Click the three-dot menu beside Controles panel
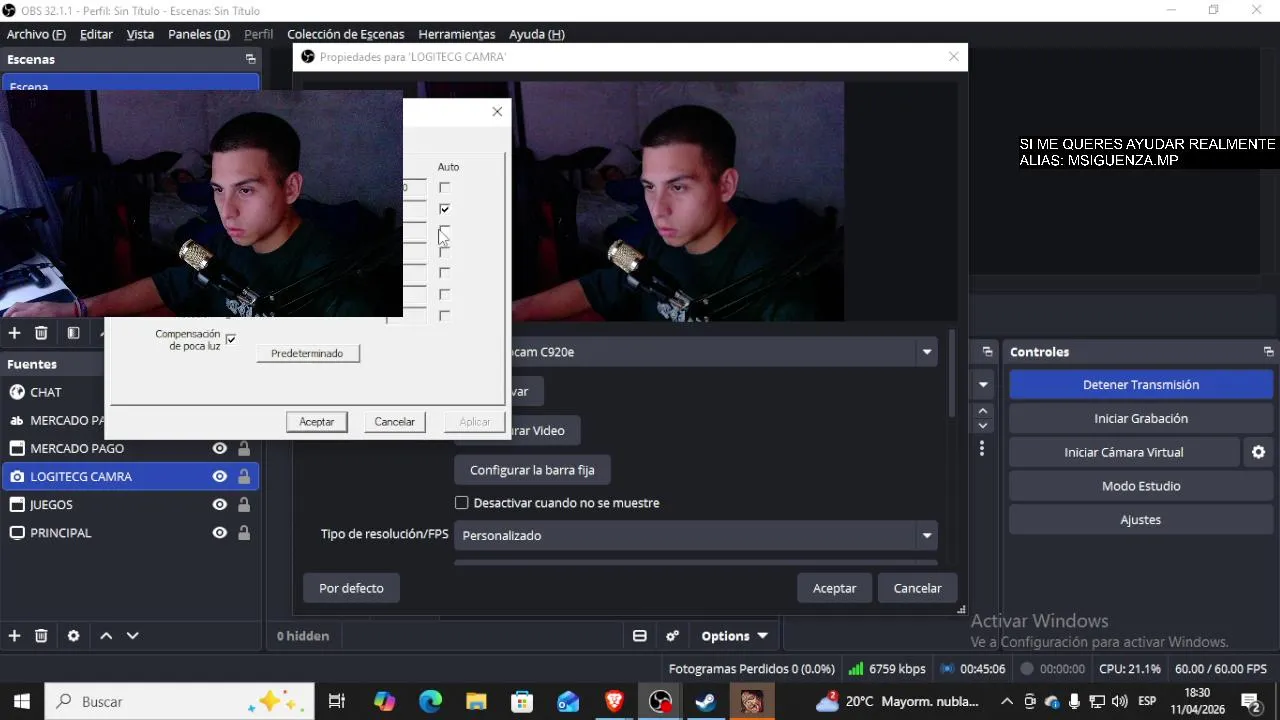1280x720 pixels. click(982, 449)
